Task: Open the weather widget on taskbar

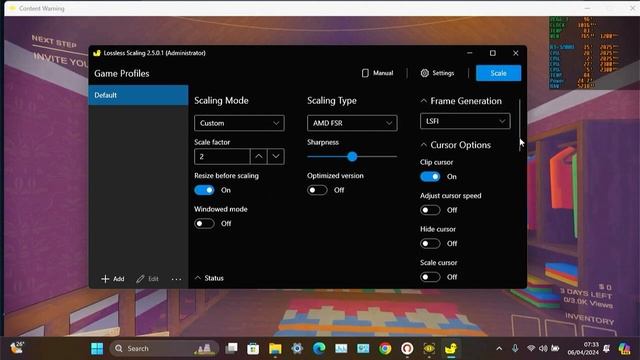Action: 17,348
